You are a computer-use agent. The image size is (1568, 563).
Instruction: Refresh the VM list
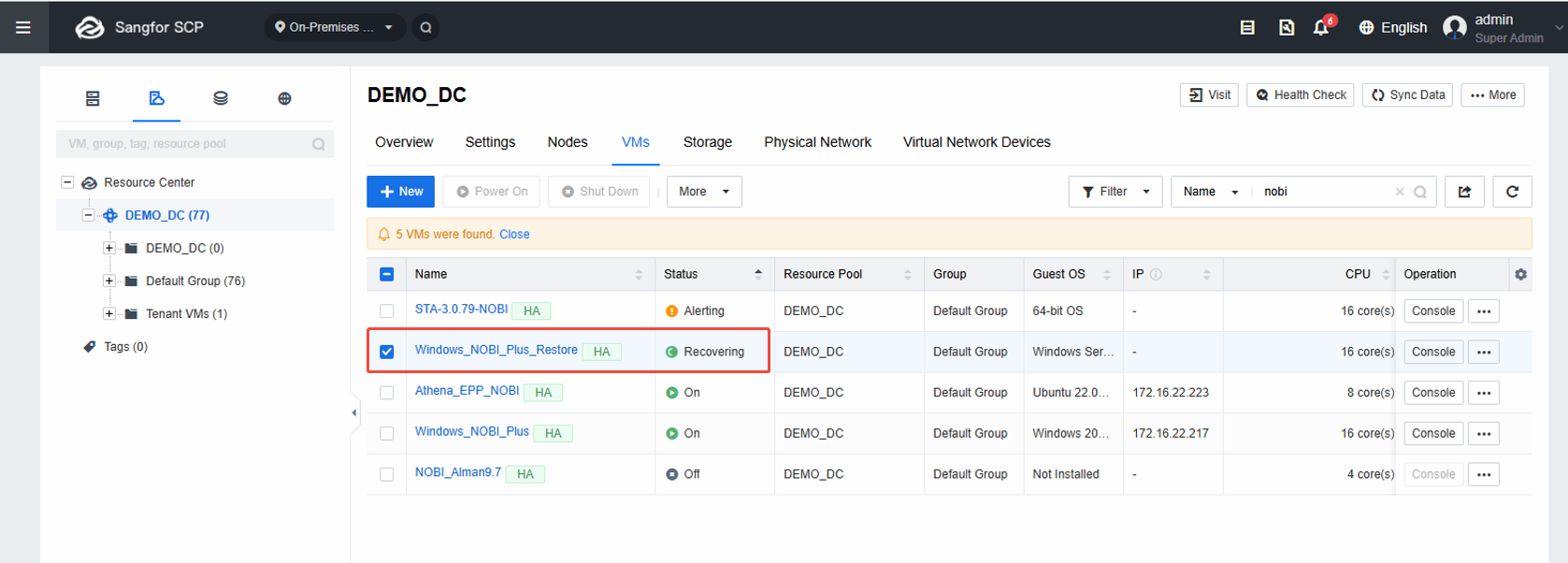pyautogui.click(x=1512, y=192)
